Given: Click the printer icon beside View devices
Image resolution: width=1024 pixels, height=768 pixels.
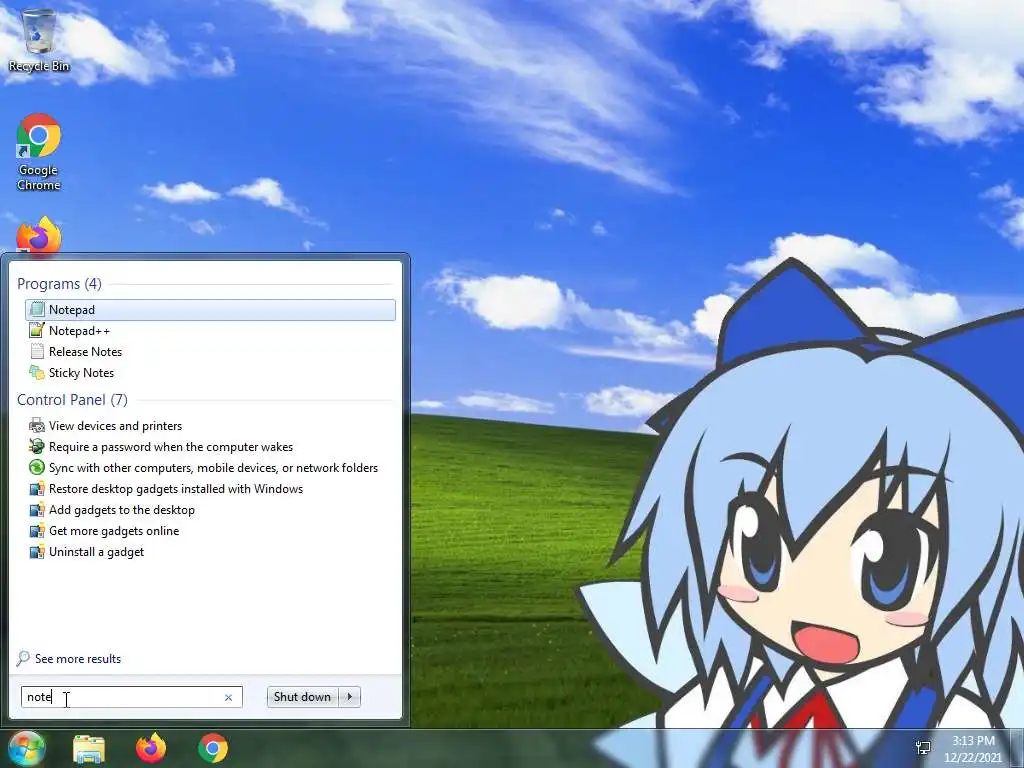Looking at the screenshot, I should 37,426.
